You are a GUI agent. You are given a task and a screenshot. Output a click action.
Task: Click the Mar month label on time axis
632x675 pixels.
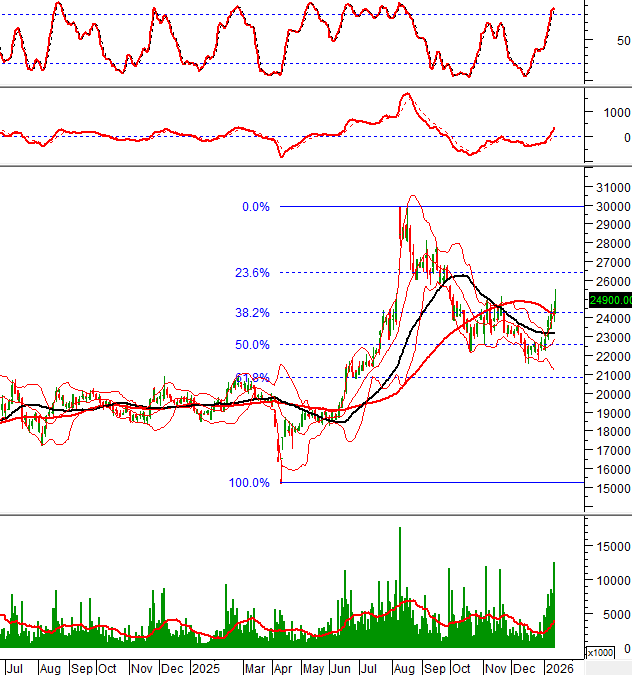[255, 667]
